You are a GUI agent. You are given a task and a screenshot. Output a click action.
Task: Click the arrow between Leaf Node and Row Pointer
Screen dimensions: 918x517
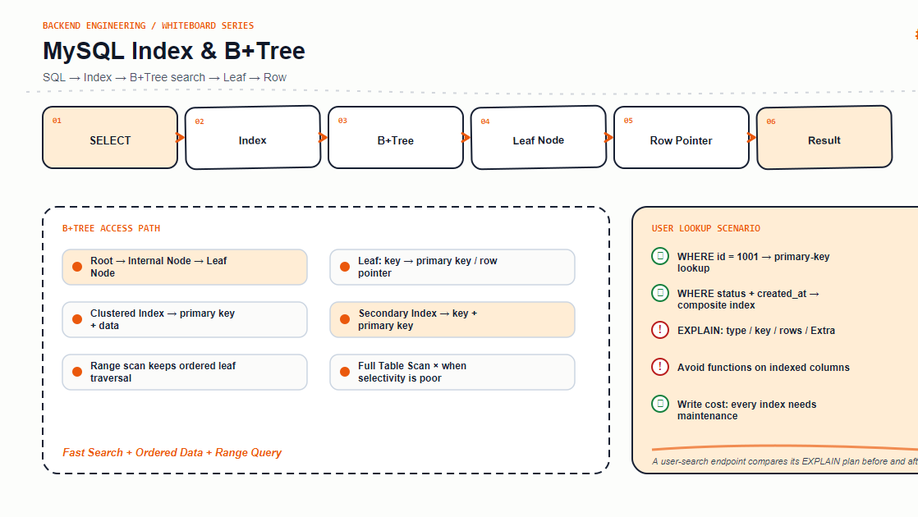pos(609,138)
